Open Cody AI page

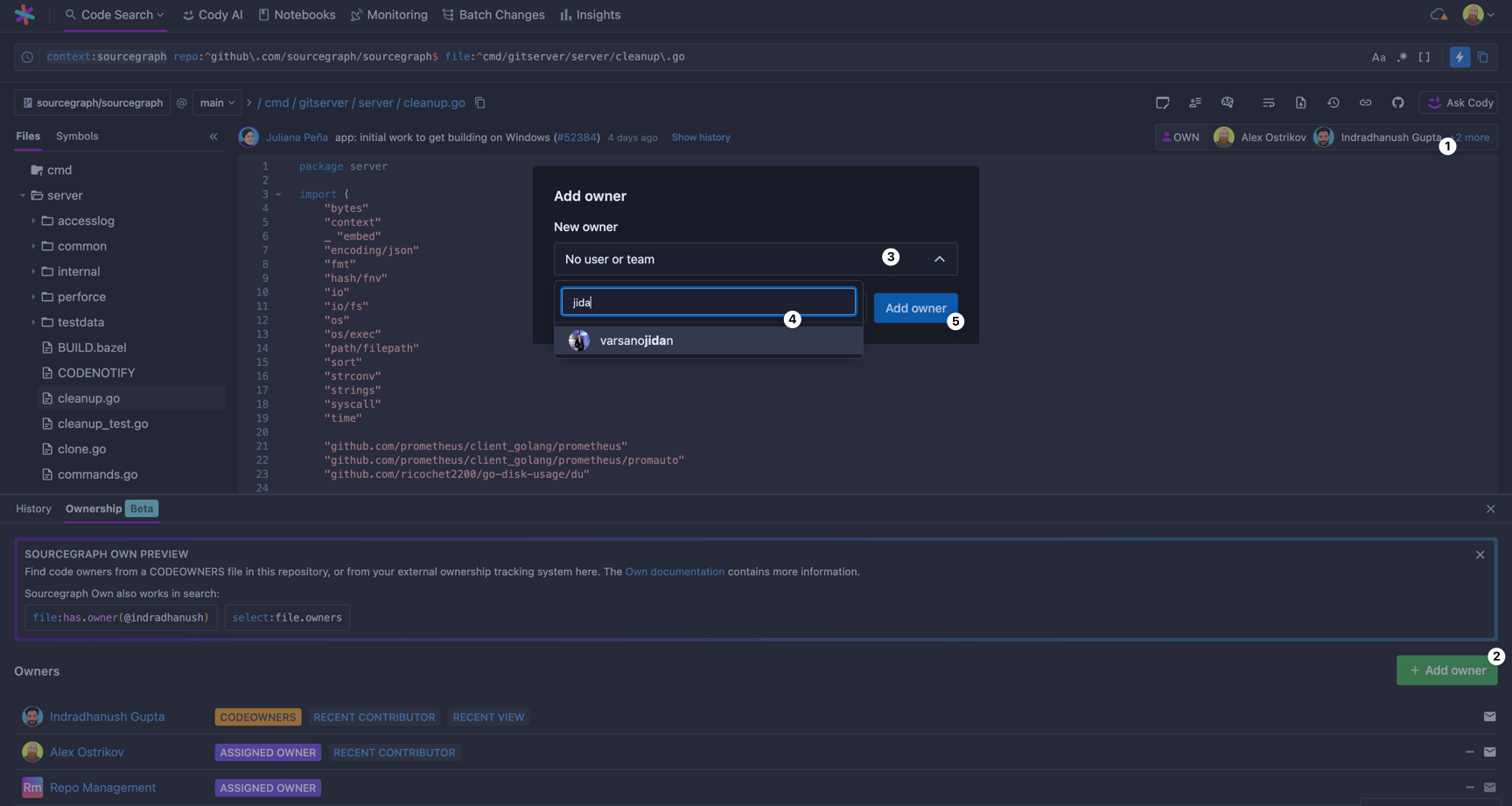click(x=213, y=15)
